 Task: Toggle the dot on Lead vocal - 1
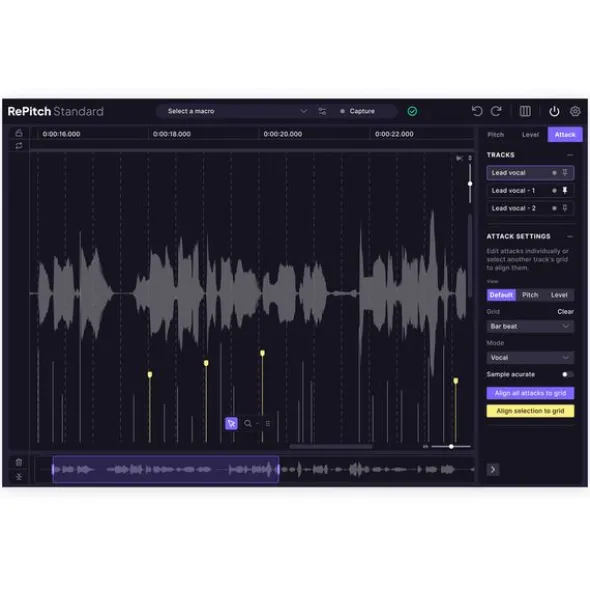pos(554,190)
